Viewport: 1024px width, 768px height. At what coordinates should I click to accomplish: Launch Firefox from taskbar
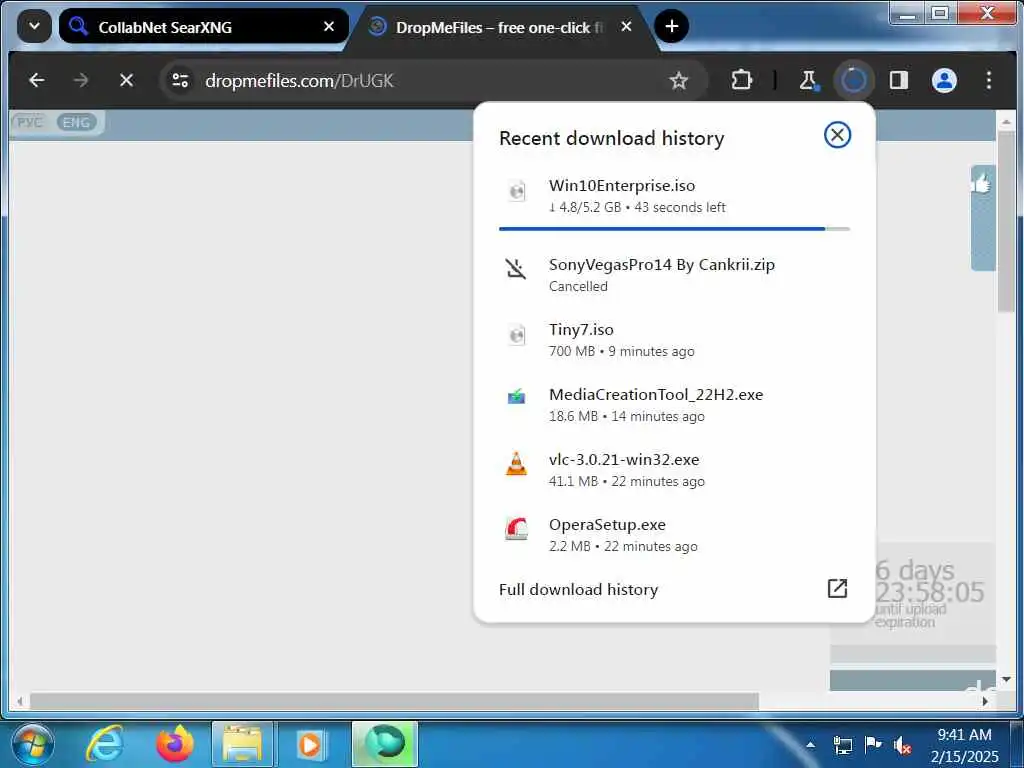(x=174, y=744)
